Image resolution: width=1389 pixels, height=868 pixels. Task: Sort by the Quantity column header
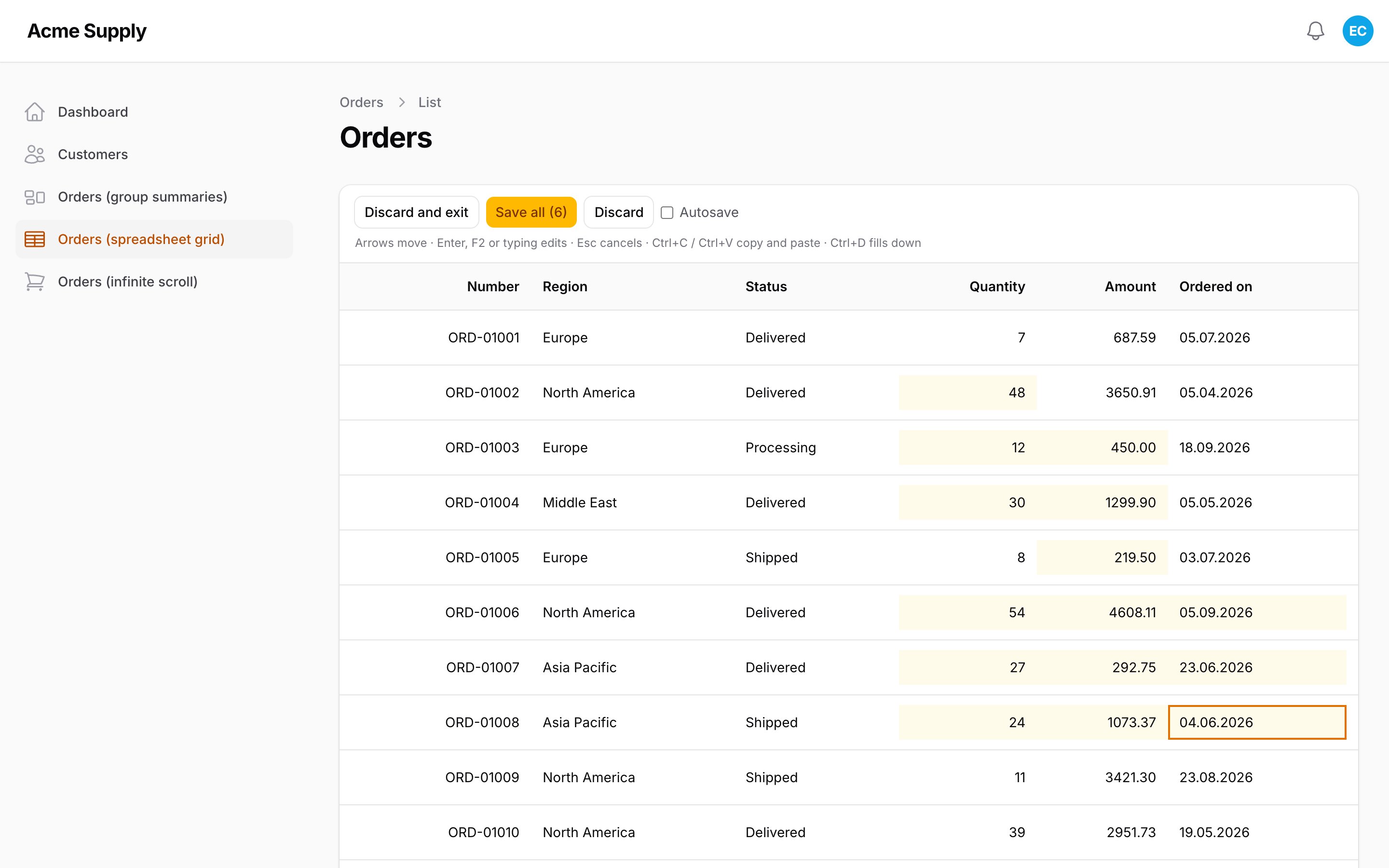click(997, 286)
